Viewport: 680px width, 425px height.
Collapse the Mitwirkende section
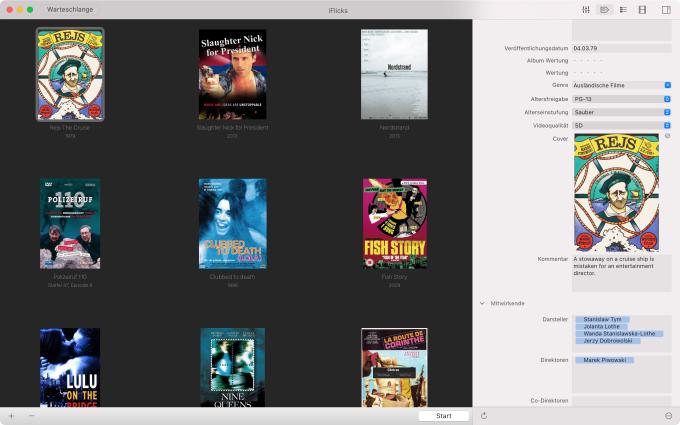pos(482,303)
